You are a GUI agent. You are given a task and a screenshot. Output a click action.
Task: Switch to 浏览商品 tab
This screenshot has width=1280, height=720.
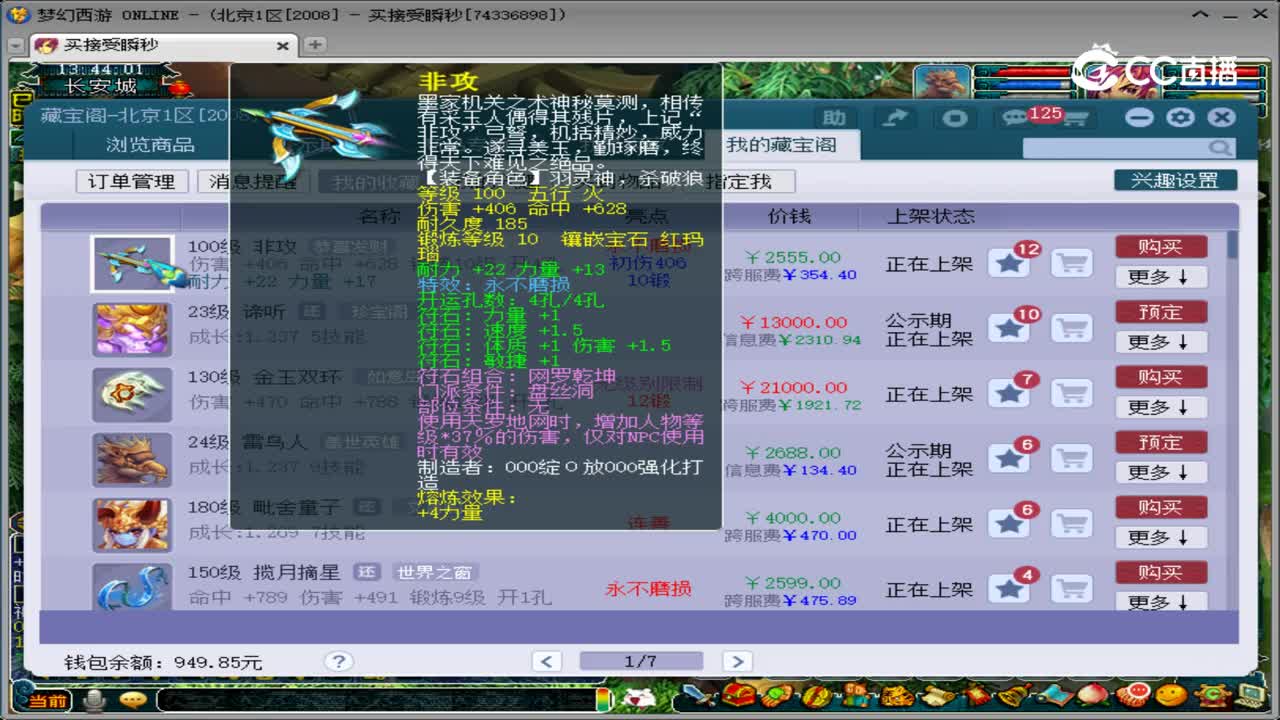pos(150,145)
